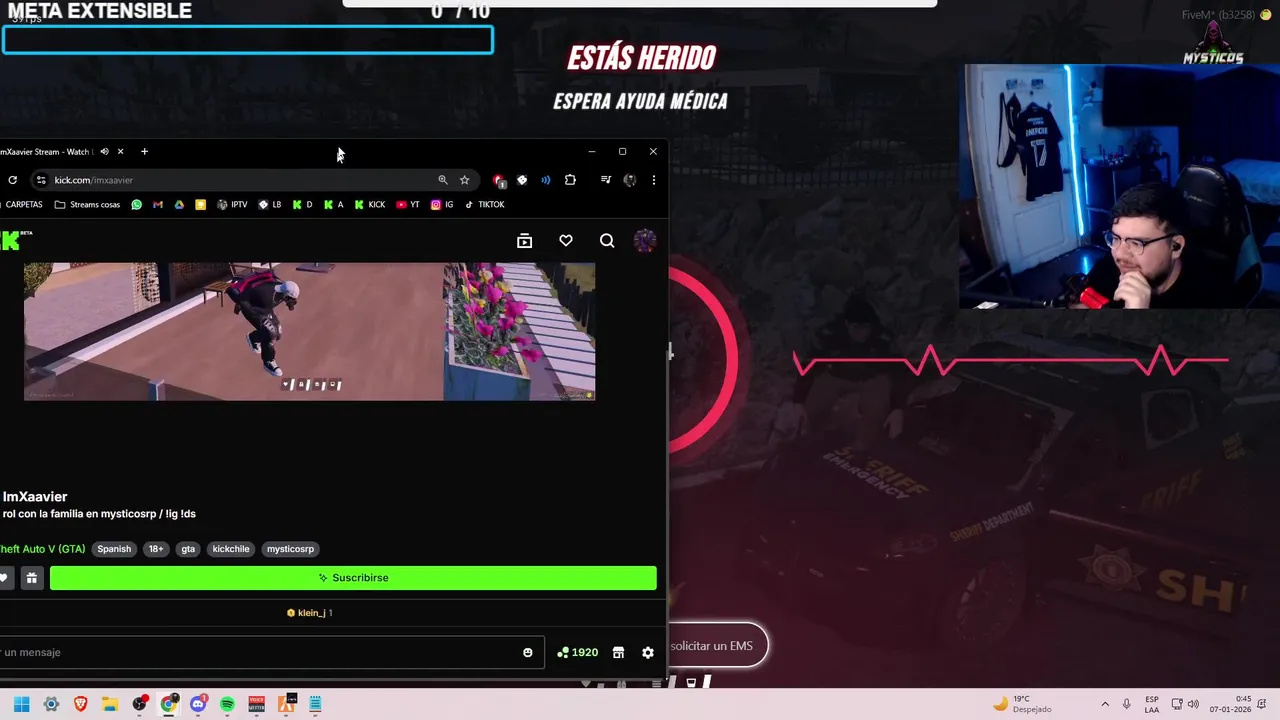Open site information icon in address bar
The width and height of the screenshot is (1280, 720).
click(41, 180)
